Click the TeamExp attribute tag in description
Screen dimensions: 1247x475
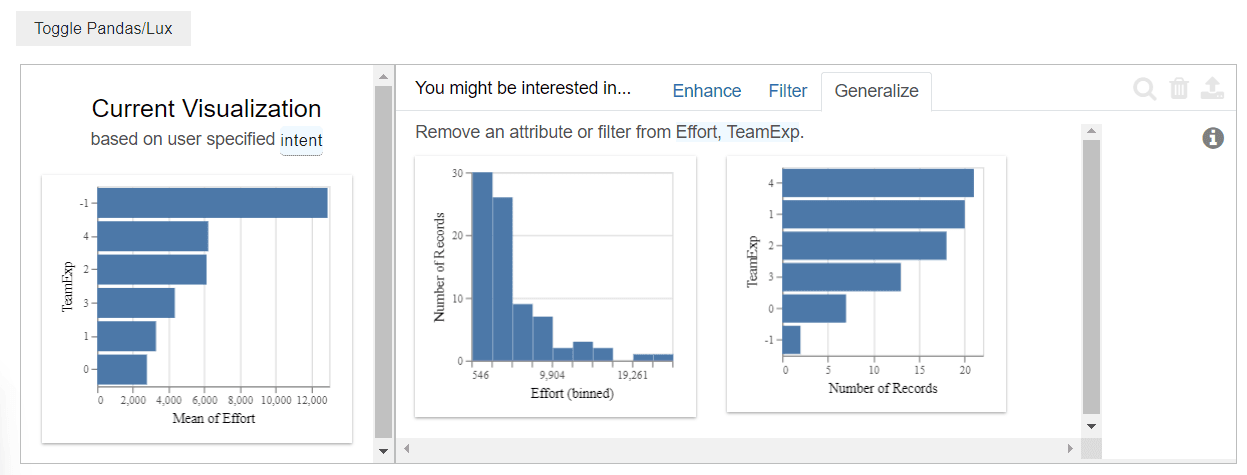(763, 132)
